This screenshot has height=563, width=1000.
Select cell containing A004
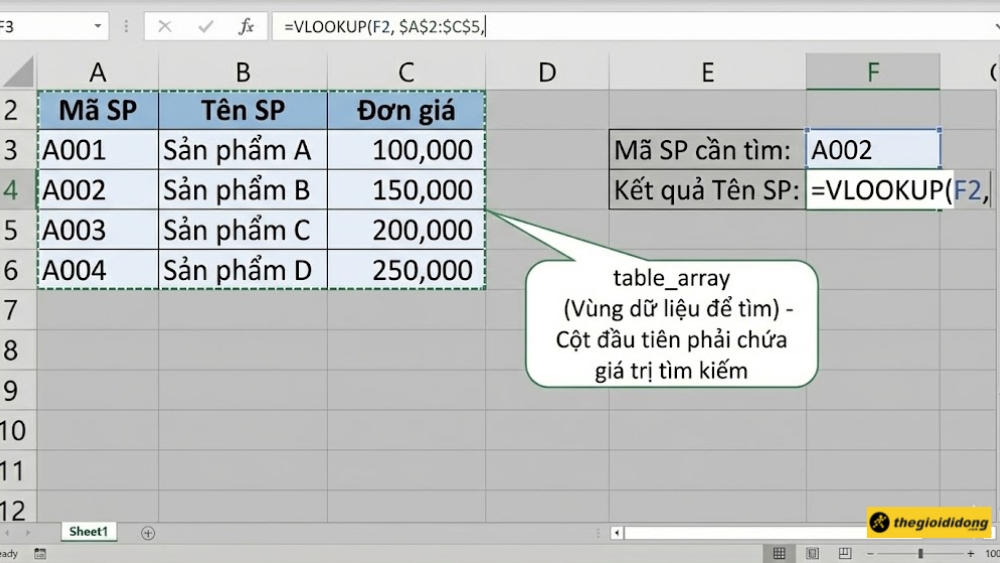point(98,270)
